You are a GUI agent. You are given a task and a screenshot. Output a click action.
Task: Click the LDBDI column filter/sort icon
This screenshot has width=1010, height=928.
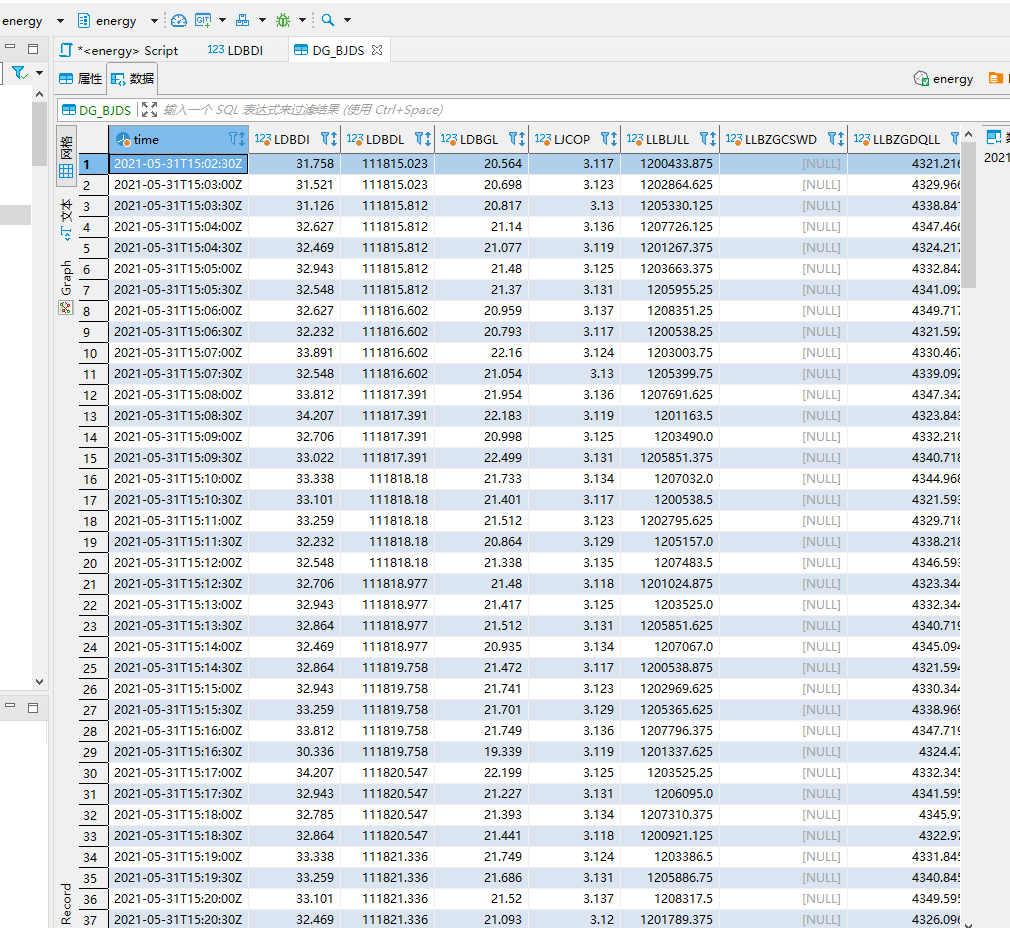pos(329,139)
